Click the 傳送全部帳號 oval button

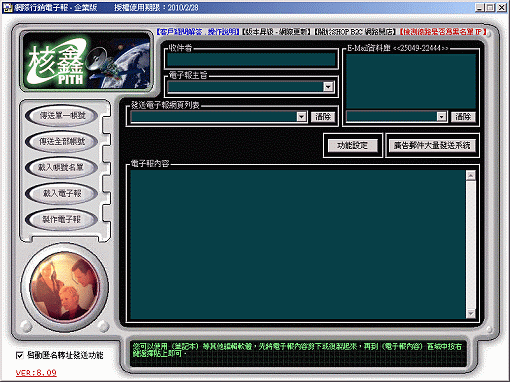[x=62, y=142]
